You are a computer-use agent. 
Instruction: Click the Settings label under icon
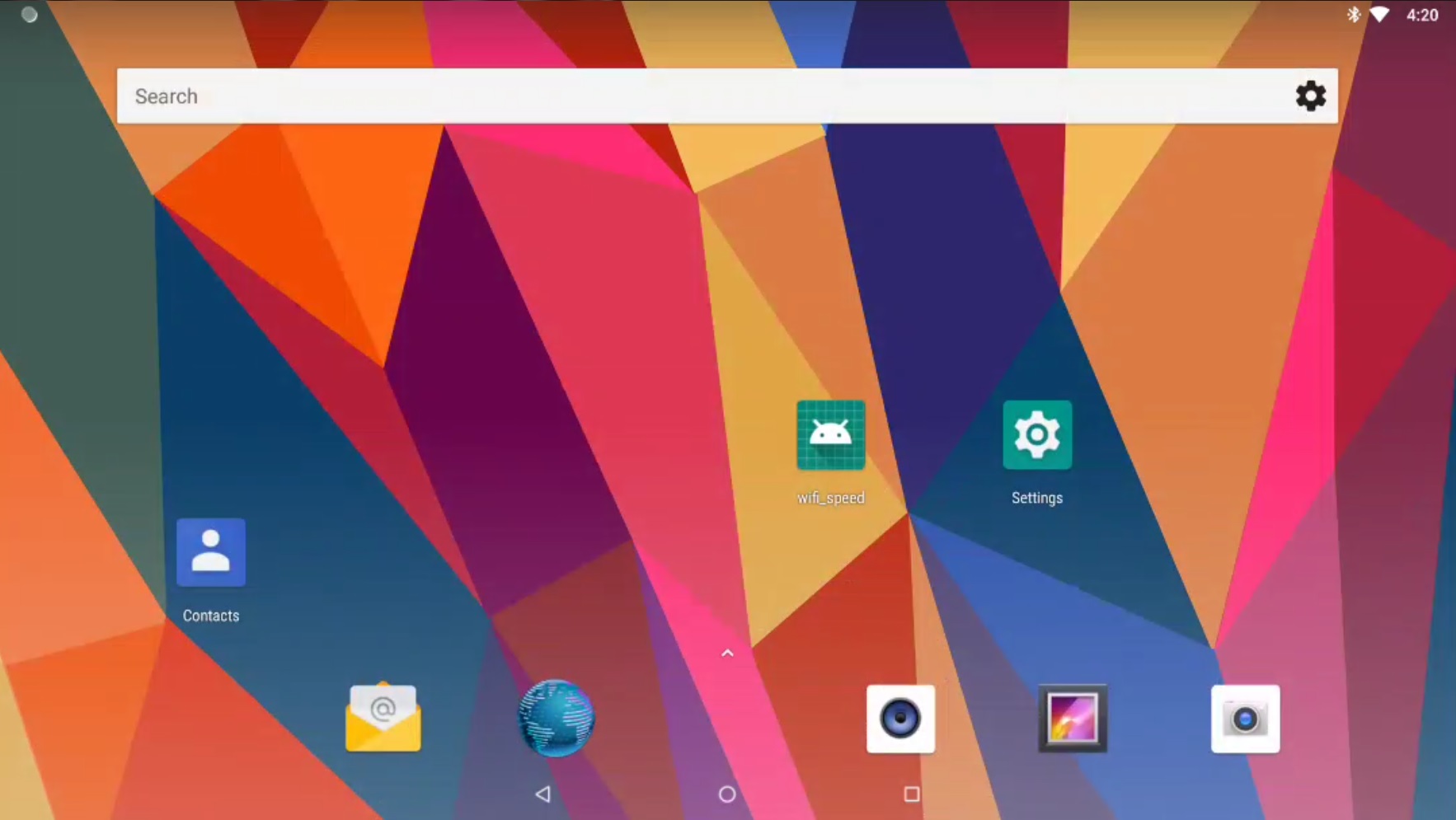tap(1037, 498)
